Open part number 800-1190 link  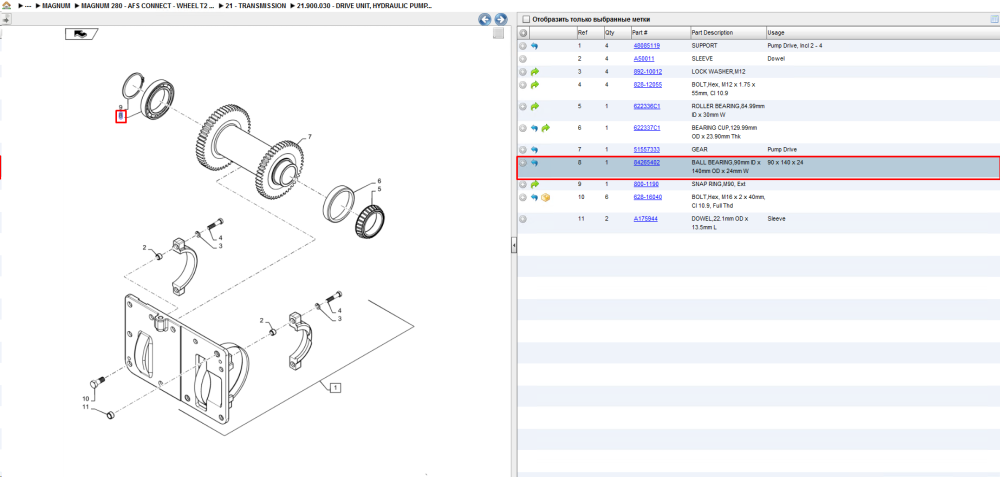[x=645, y=184]
